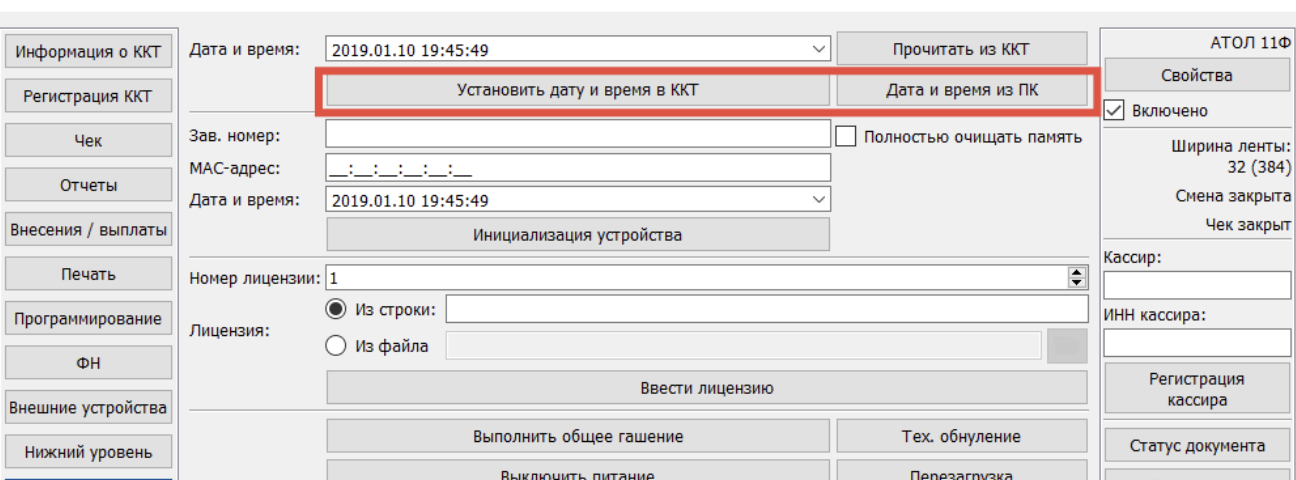Enable Полностью очищать память checkbox
Viewport: 1296px width, 480px height.
[846, 137]
